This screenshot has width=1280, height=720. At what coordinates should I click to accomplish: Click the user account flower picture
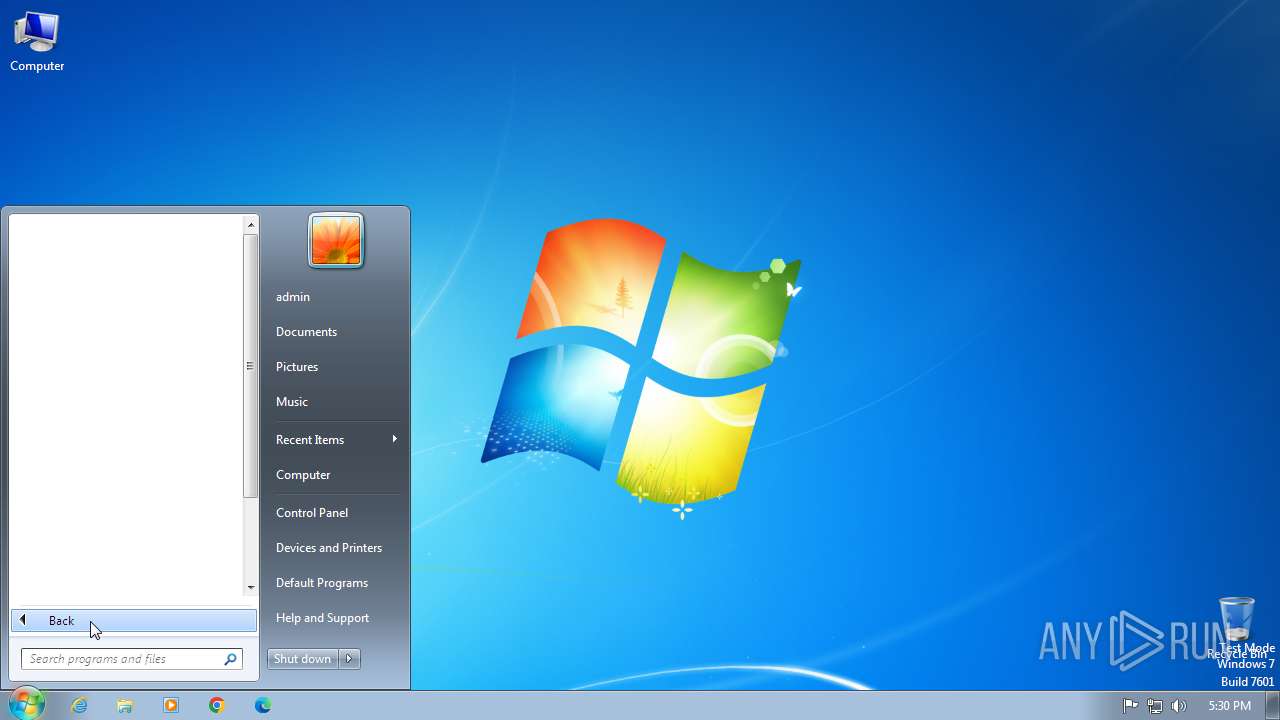point(336,241)
